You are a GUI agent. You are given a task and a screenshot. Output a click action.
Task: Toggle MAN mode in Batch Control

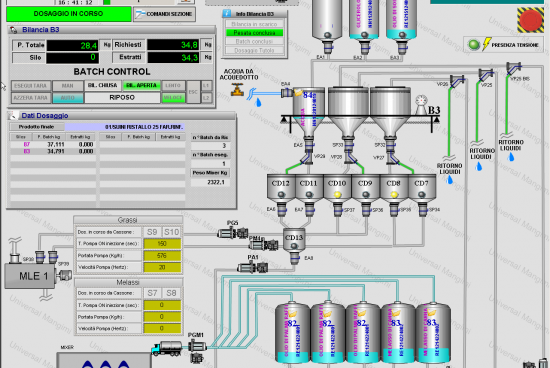point(68,86)
